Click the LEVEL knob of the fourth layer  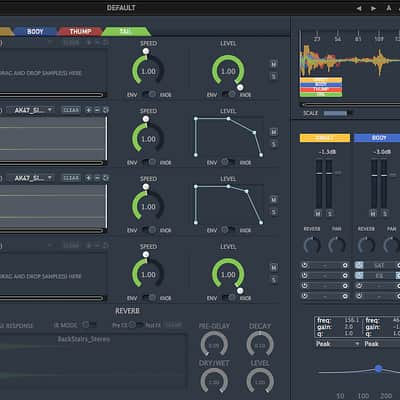click(x=228, y=274)
